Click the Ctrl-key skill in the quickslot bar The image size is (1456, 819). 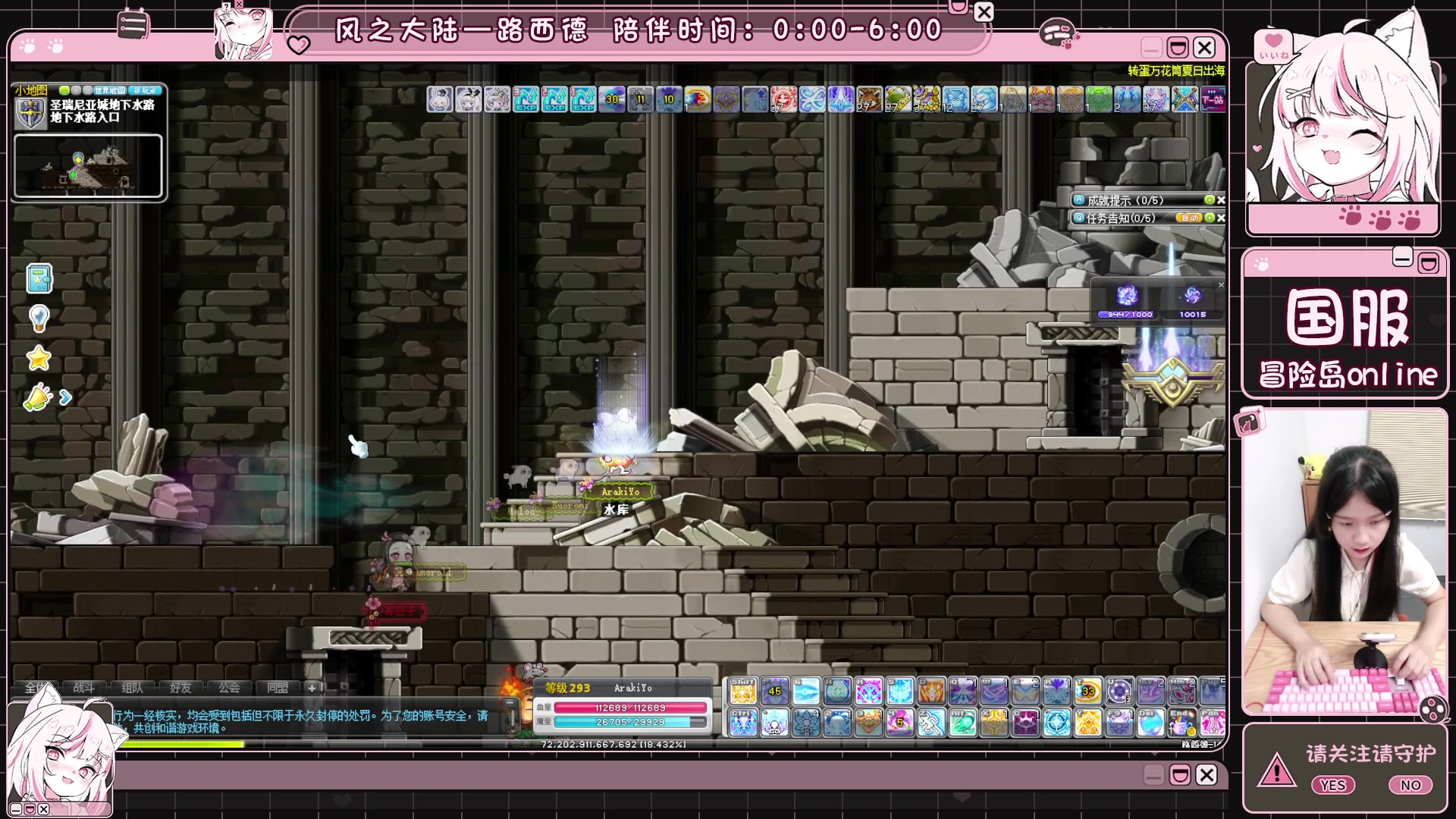pos(743,723)
